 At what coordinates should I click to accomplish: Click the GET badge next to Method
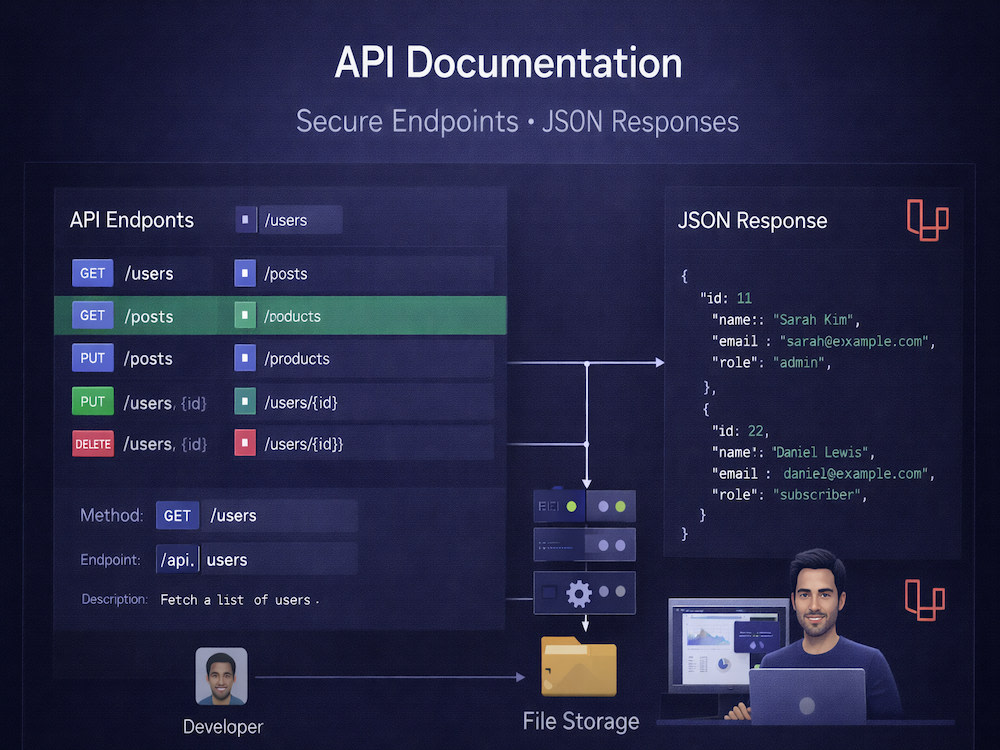pyautogui.click(x=177, y=515)
